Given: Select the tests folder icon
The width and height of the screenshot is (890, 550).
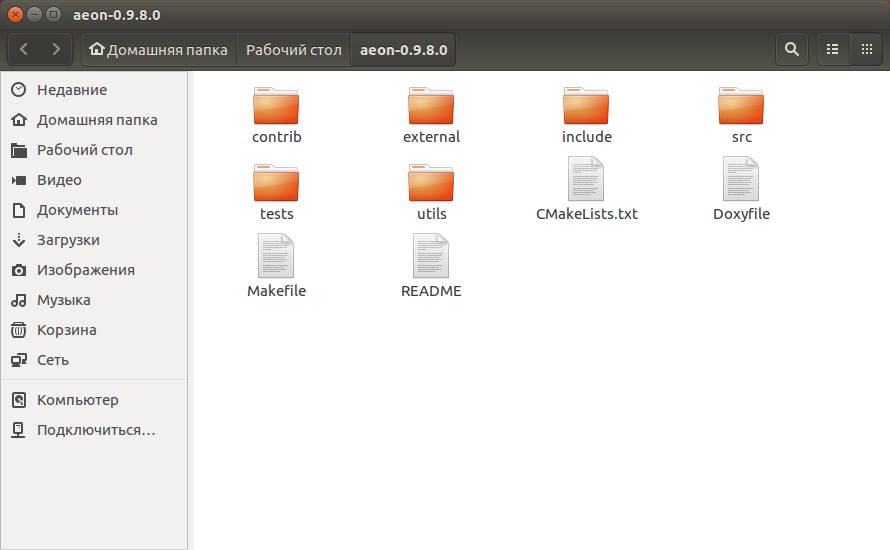Looking at the screenshot, I should (276, 183).
